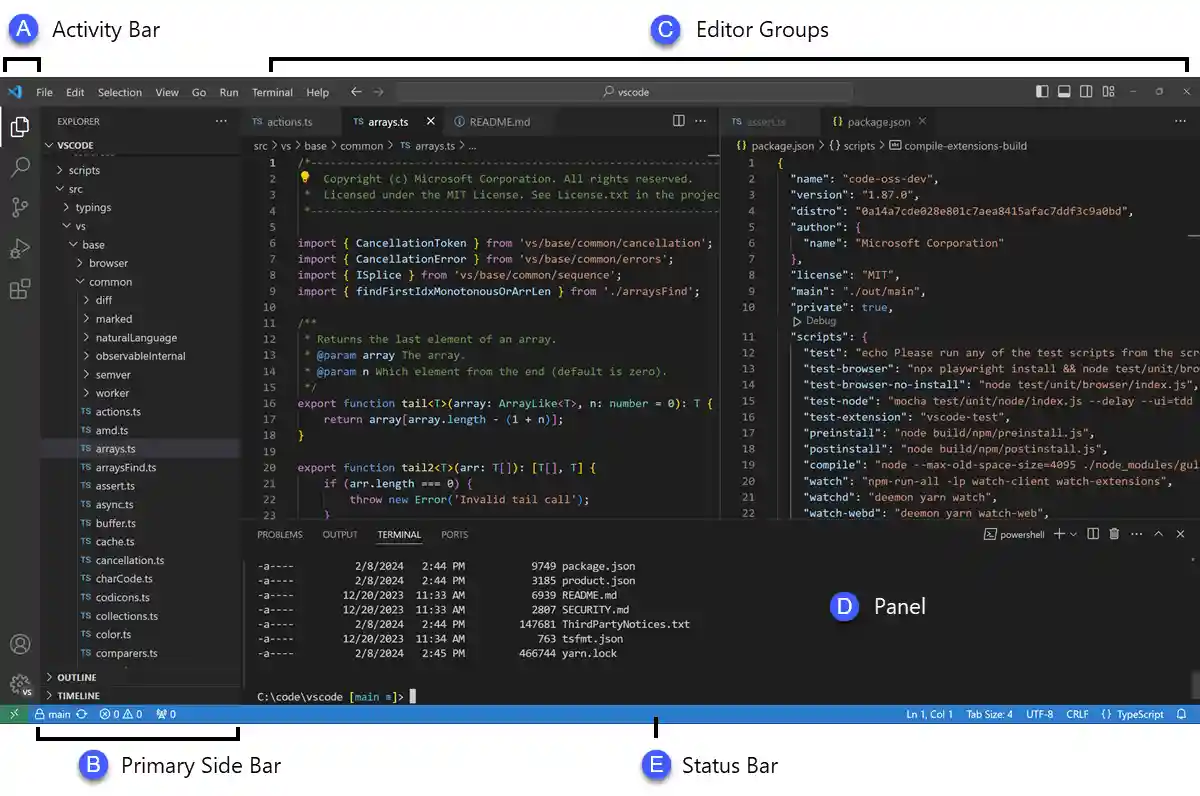This screenshot has height=796, width=1200.
Task: Open the Extensions view
Action: (21, 287)
